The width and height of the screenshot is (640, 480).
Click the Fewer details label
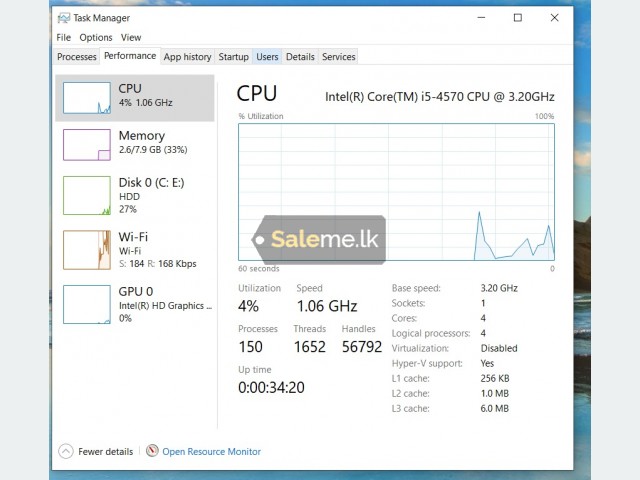tap(106, 452)
